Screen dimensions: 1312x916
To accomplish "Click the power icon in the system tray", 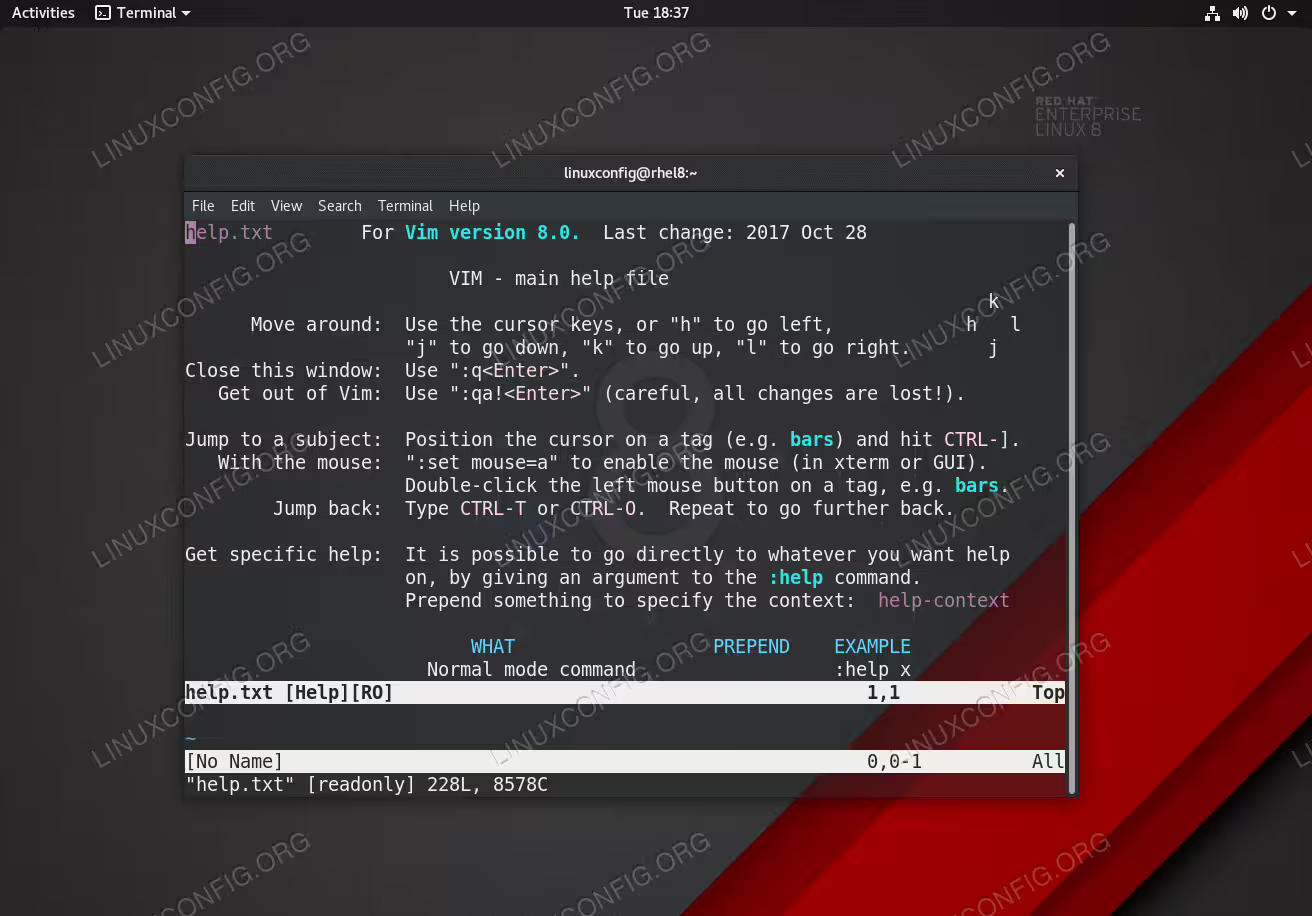I will click(x=1269, y=13).
